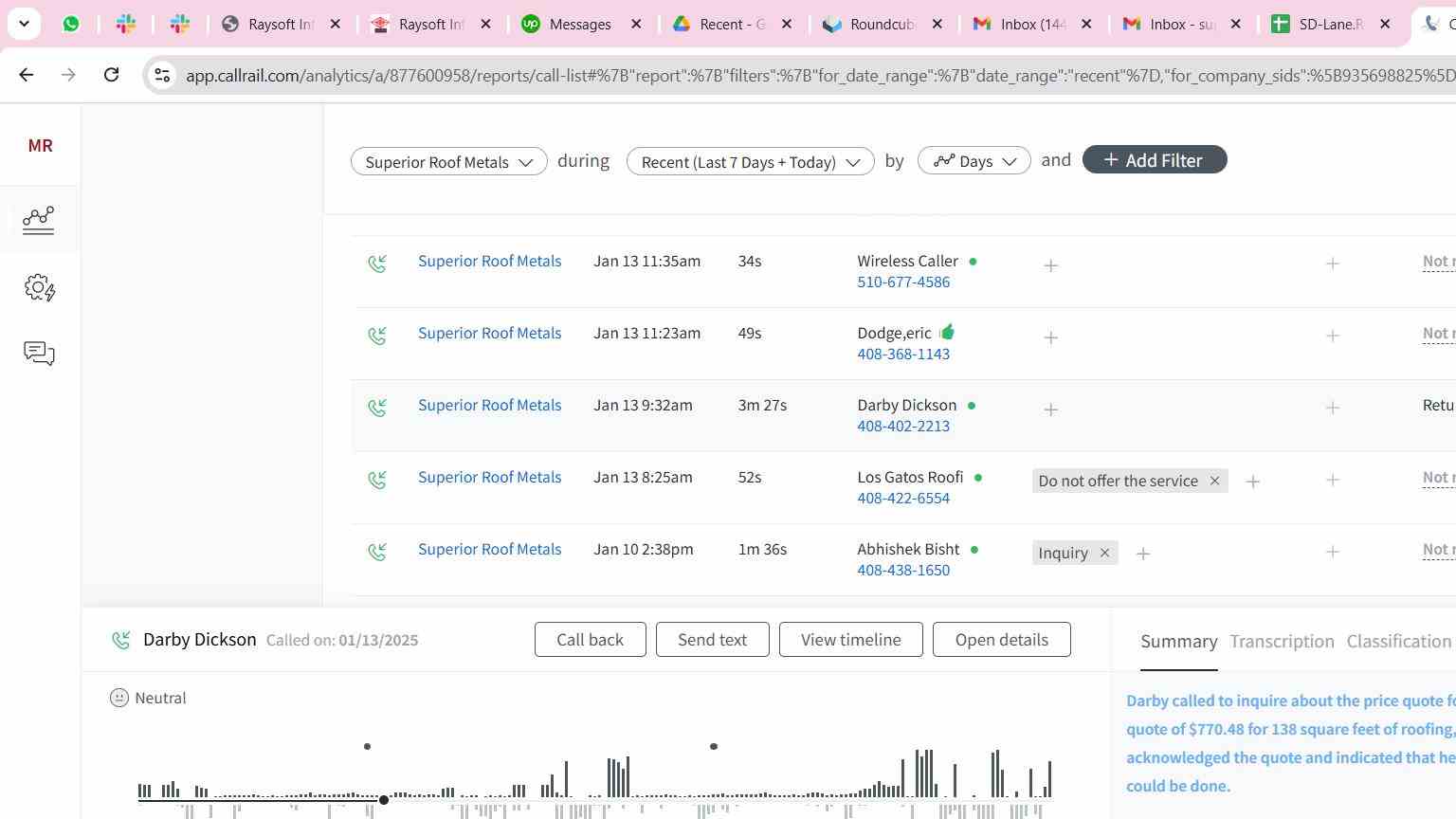Open the Superior Roof Metals company dropdown

click(448, 161)
